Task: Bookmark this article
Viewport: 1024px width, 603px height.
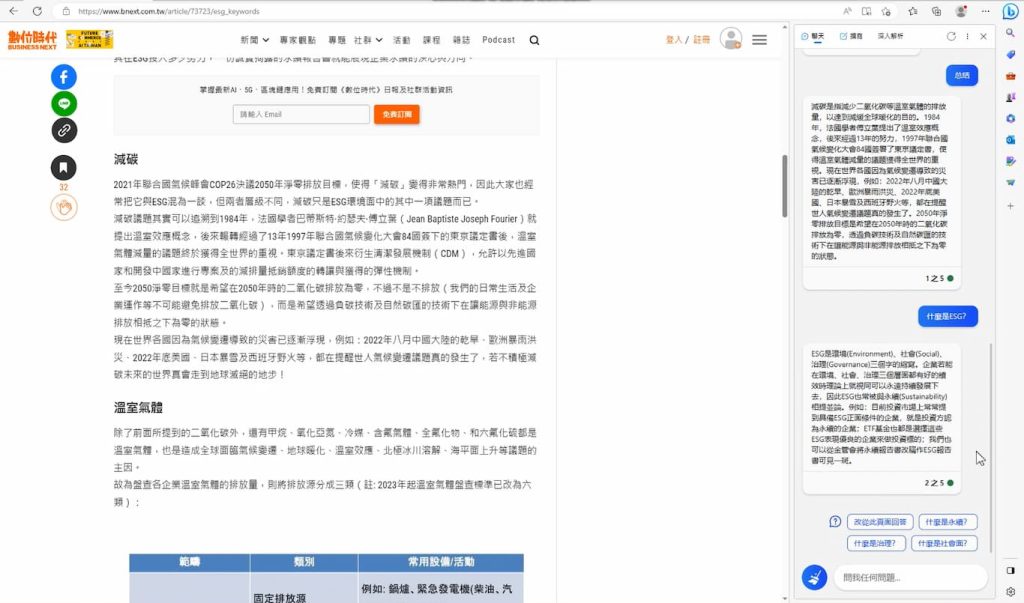Action: click(x=64, y=167)
